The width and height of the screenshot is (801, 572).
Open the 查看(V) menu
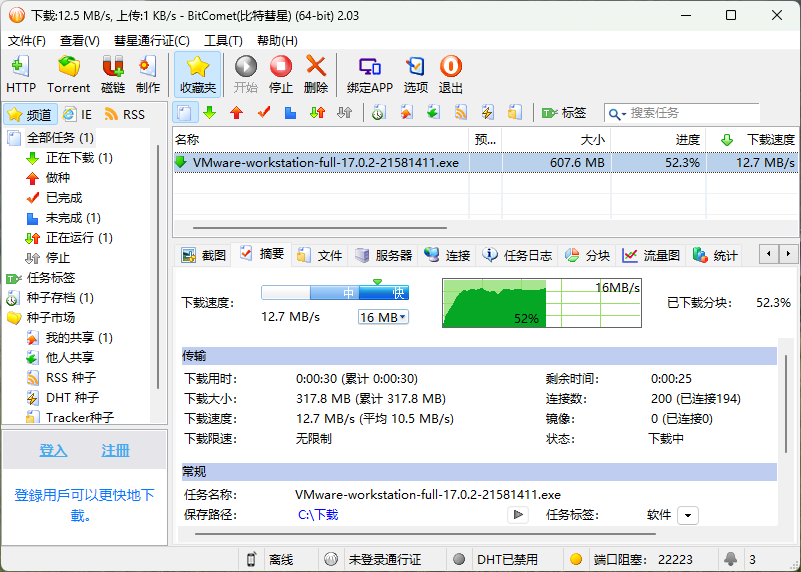tap(80, 41)
